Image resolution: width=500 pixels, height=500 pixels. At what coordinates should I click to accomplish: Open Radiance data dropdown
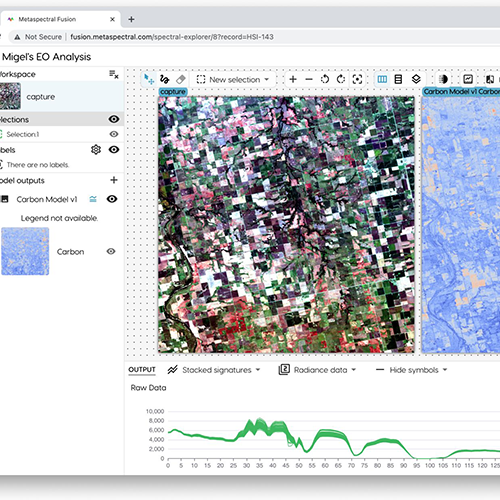tap(317, 370)
